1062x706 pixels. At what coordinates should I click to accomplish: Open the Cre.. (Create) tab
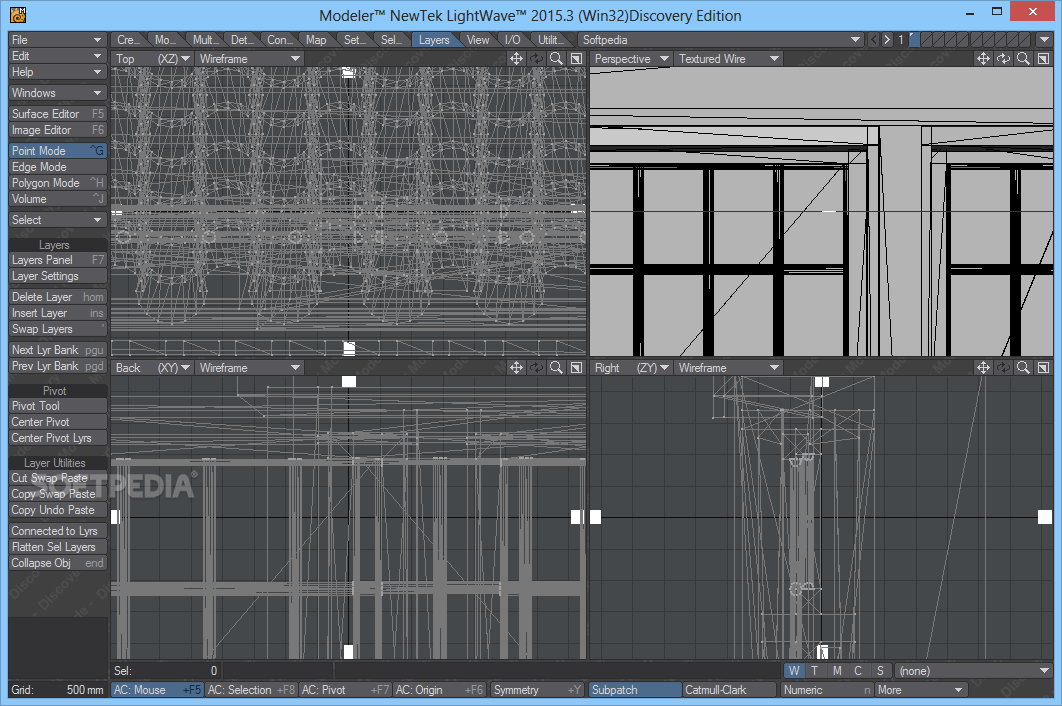tap(128, 40)
